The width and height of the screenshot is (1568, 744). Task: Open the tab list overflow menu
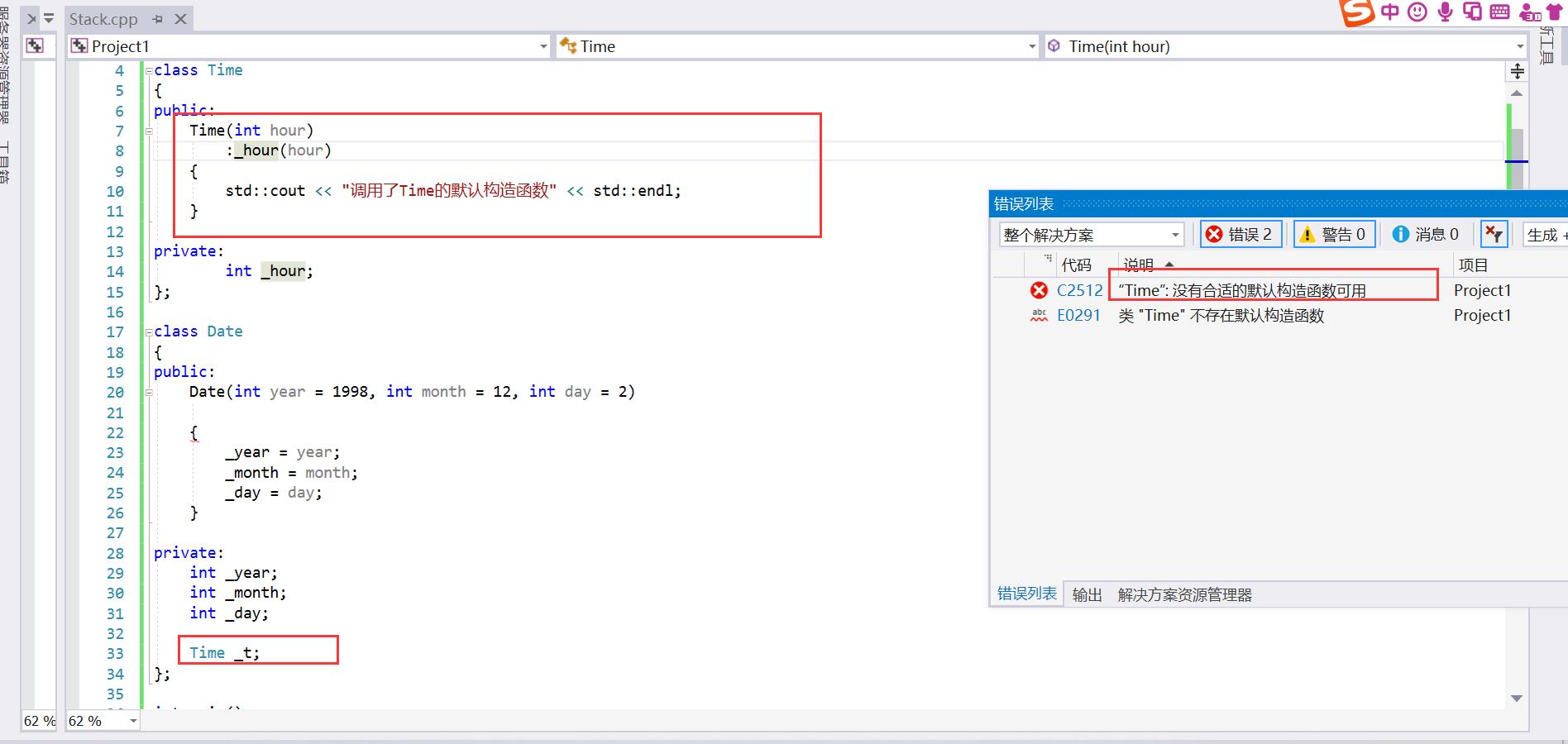[49, 17]
